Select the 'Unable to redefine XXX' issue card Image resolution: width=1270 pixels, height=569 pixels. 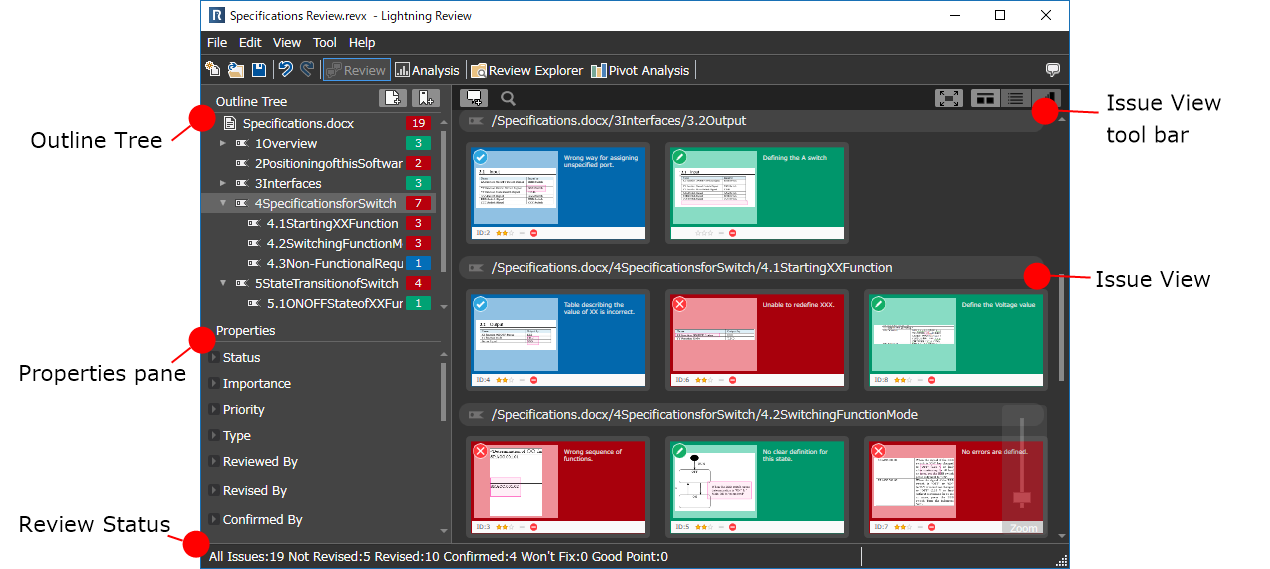(757, 338)
